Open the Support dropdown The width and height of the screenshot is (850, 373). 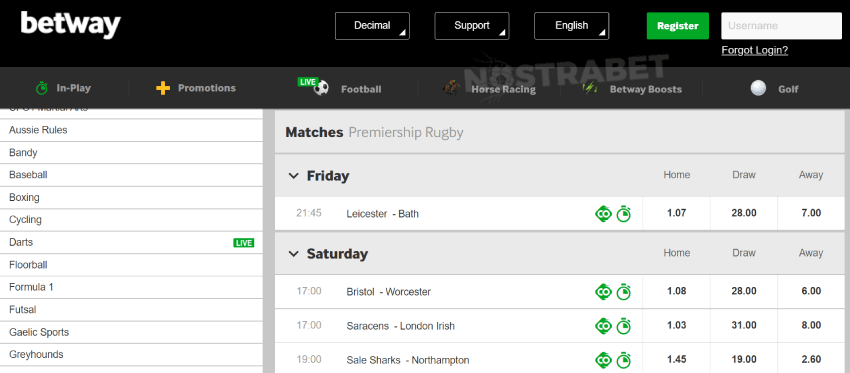tap(472, 26)
